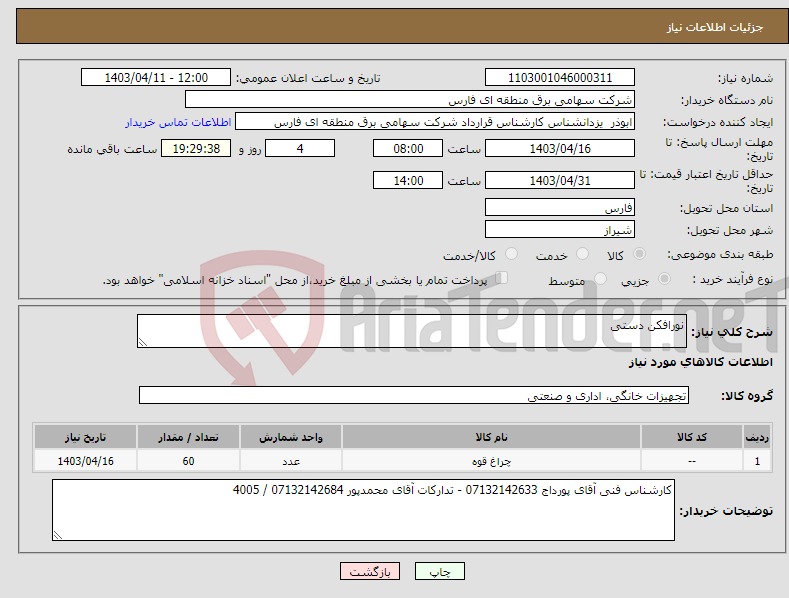This screenshot has height=598, width=789.
Task: Click the کد کالا column header
Action: click(x=692, y=437)
